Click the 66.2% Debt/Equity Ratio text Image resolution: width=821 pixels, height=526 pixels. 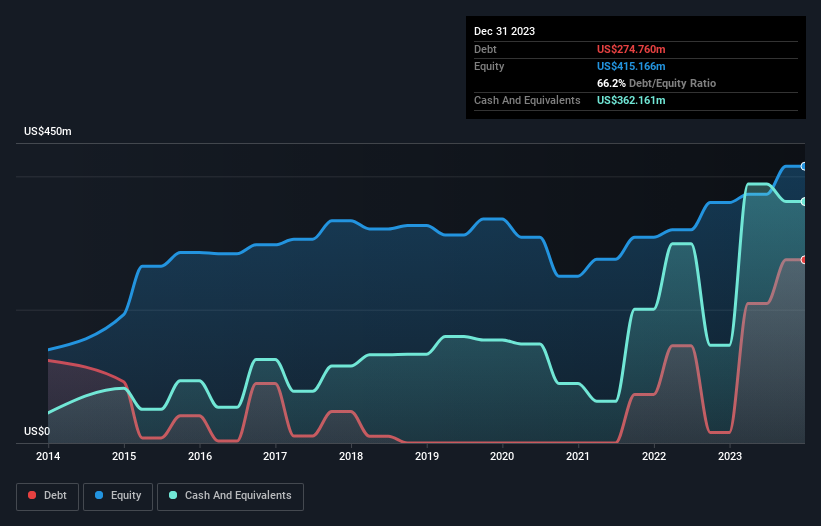[656, 83]
